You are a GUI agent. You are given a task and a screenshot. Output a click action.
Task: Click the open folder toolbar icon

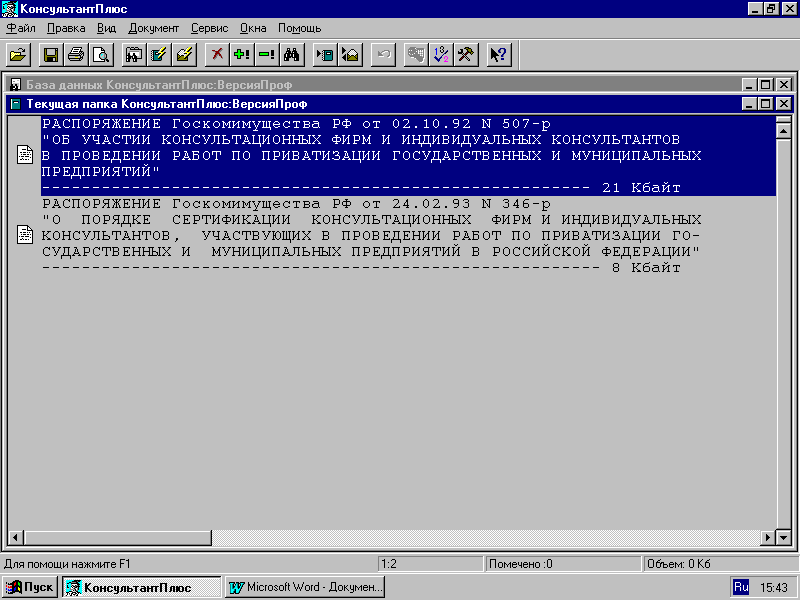[18, 55]
